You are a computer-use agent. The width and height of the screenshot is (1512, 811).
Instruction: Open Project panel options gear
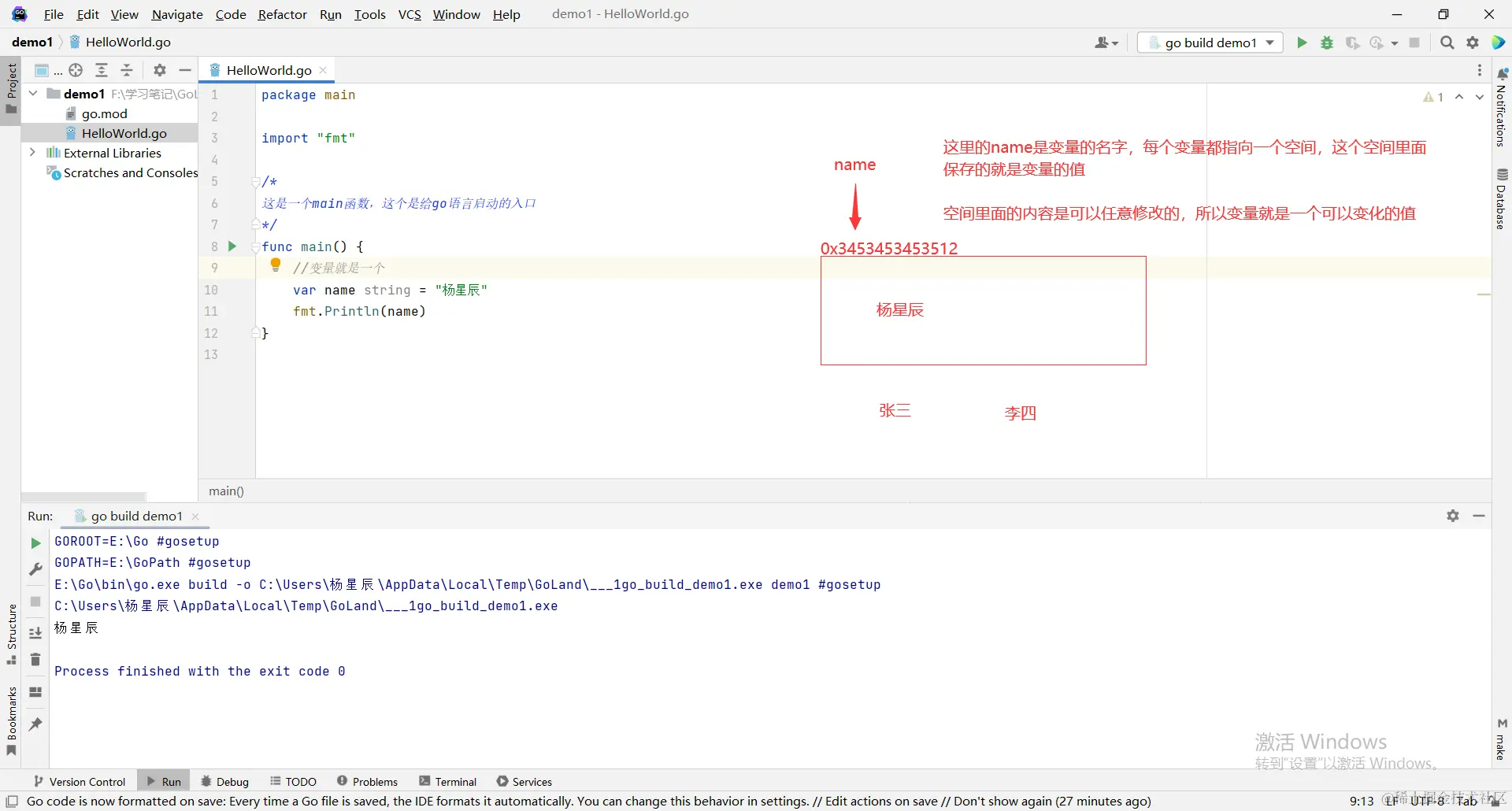pyautogui.click(x=160, y=70)
